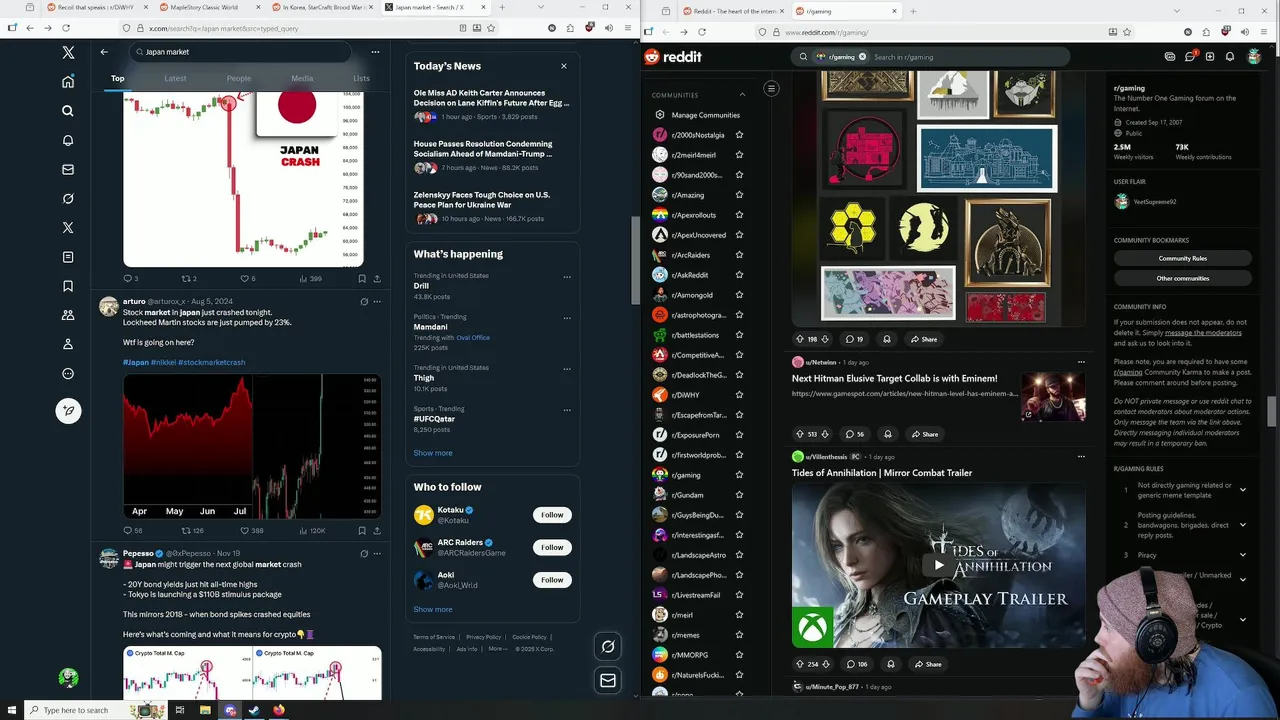Open Other communities bookmark button

tap(1182, 278)
